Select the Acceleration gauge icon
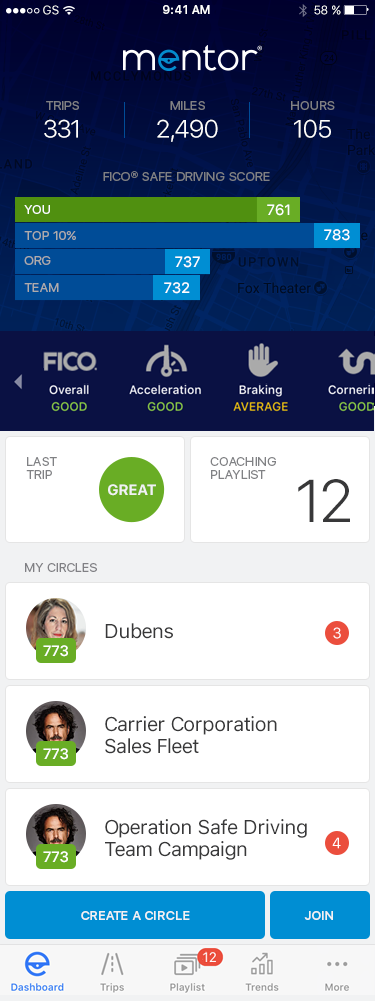The image size is (375, 1001). point(165,361)
